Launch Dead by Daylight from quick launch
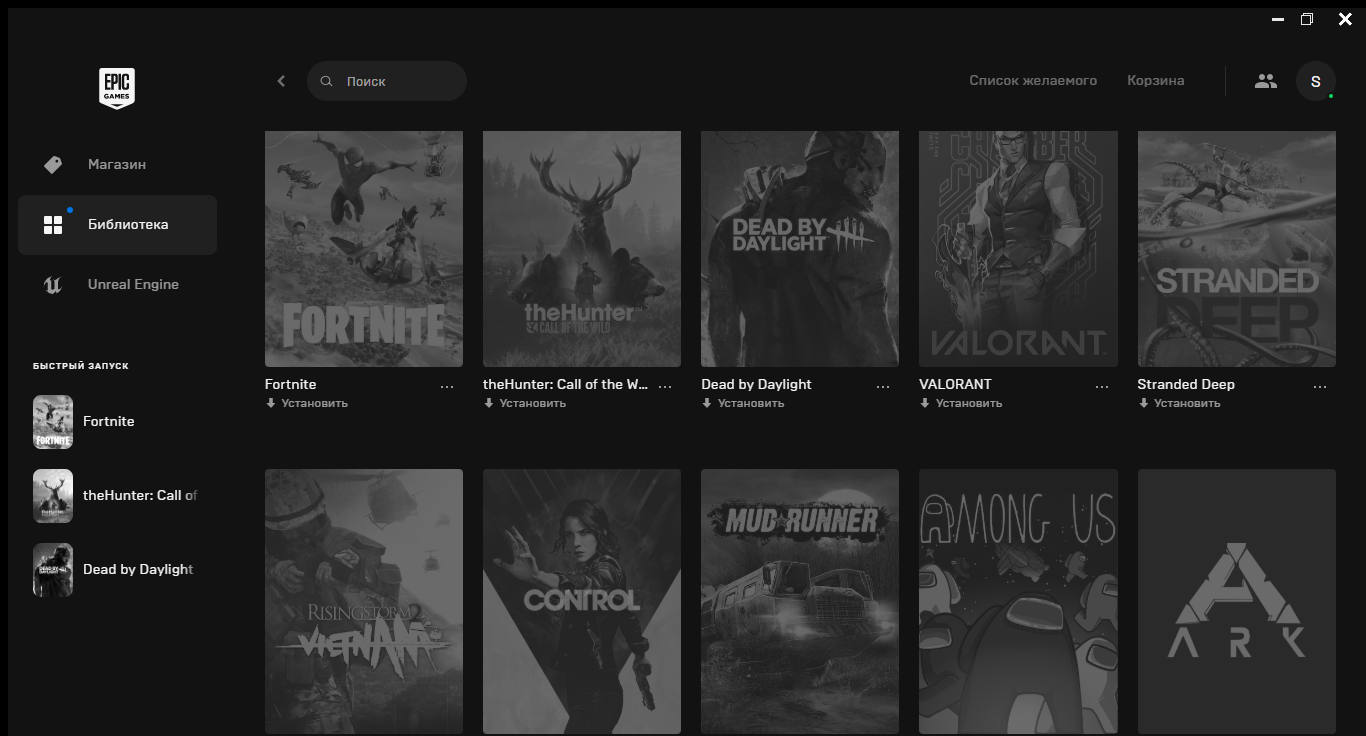Screen dimensions: 1366x736 138,570
